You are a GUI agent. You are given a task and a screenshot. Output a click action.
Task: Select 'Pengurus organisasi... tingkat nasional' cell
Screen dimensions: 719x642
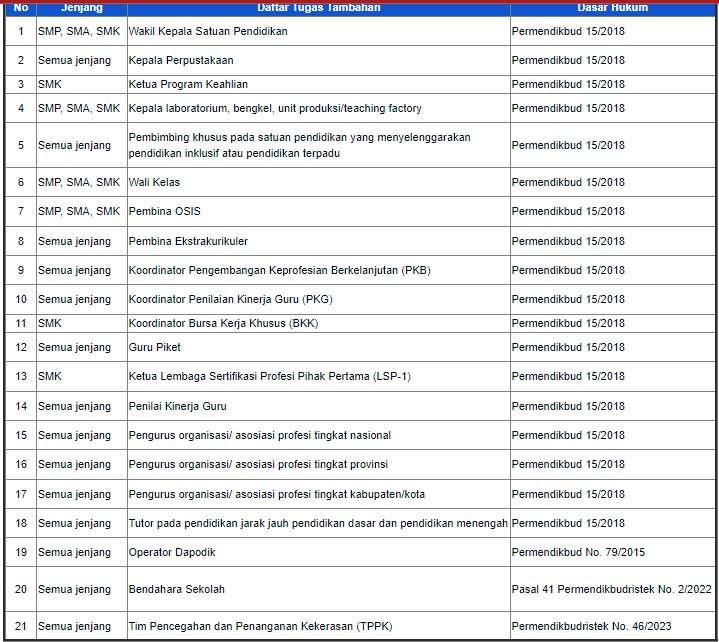tap(319, 435)
